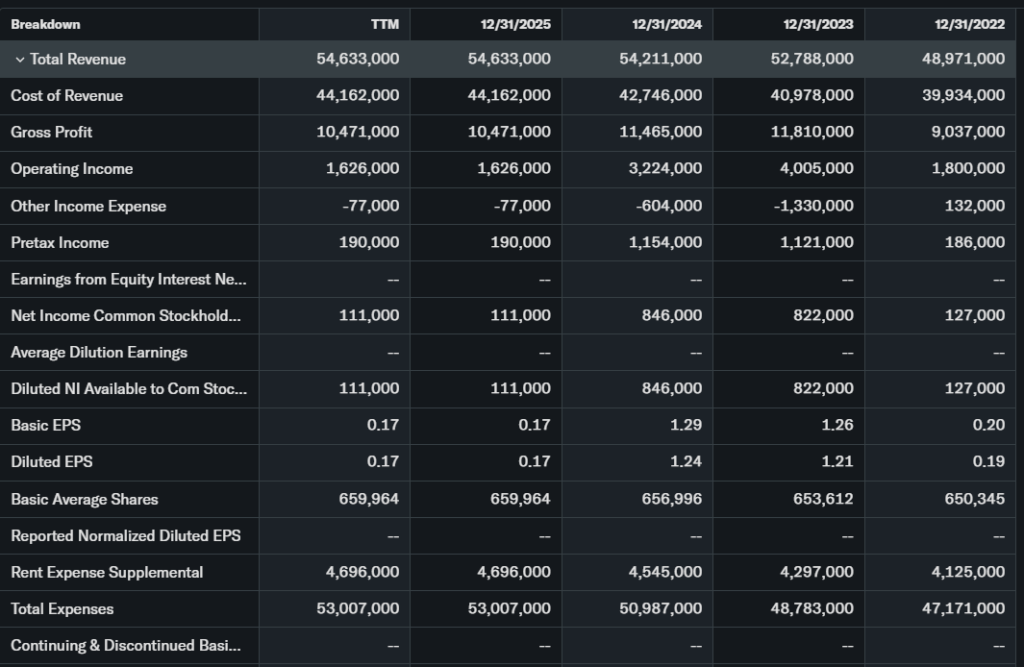1024x667 pixels.
Task: Click the Basic EPS row label
Action: [x=46, y=425]
